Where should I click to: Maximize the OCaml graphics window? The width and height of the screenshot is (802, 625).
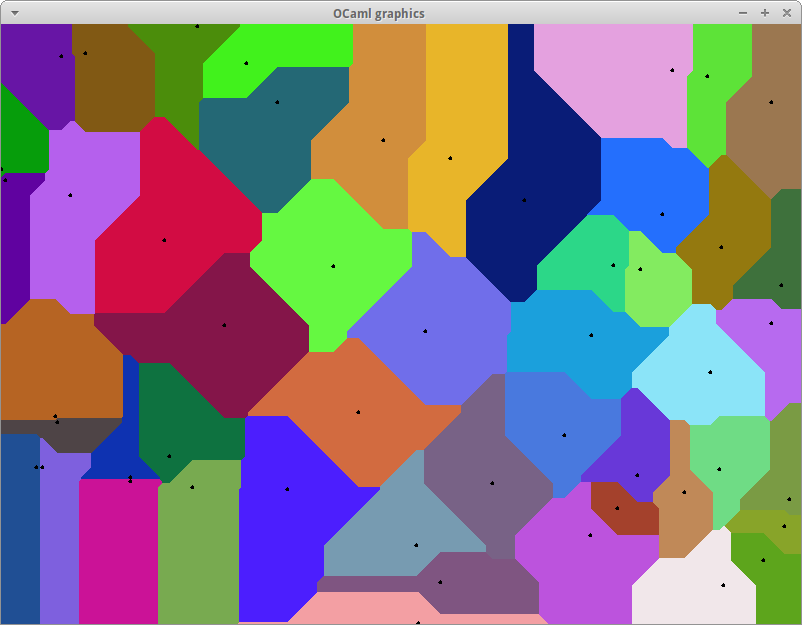click(x=765, y=13)
